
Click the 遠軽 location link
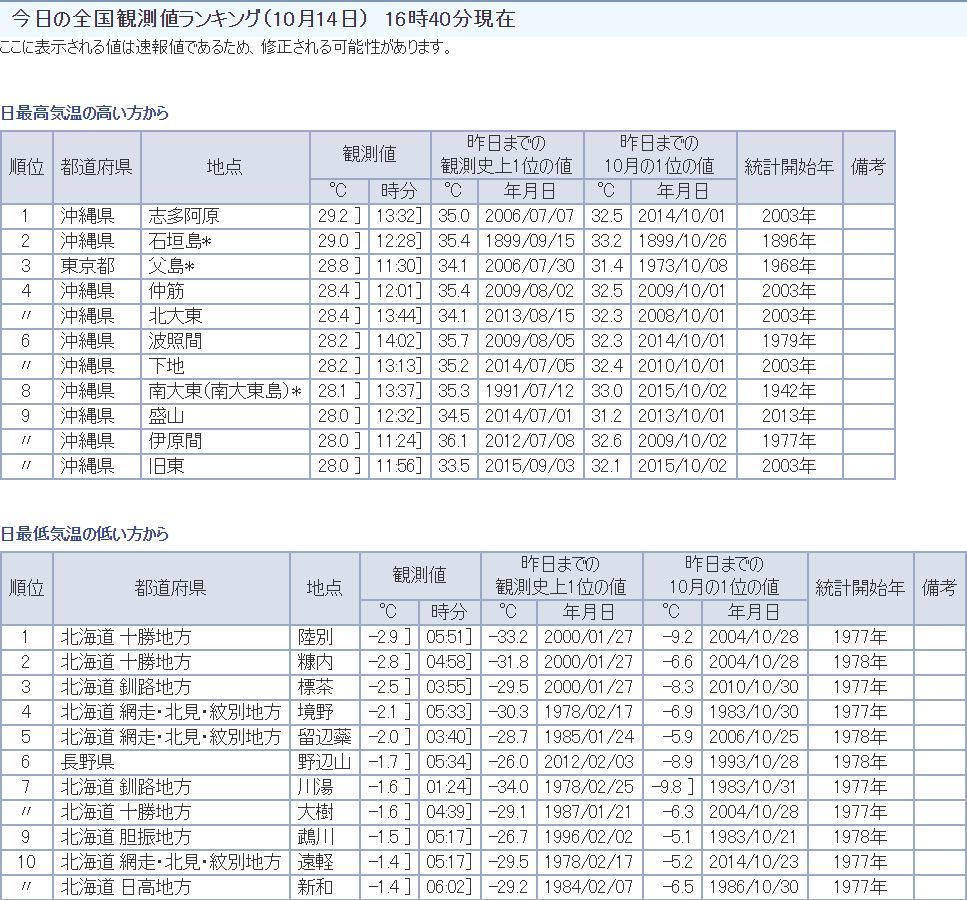(x=315, y=862)
